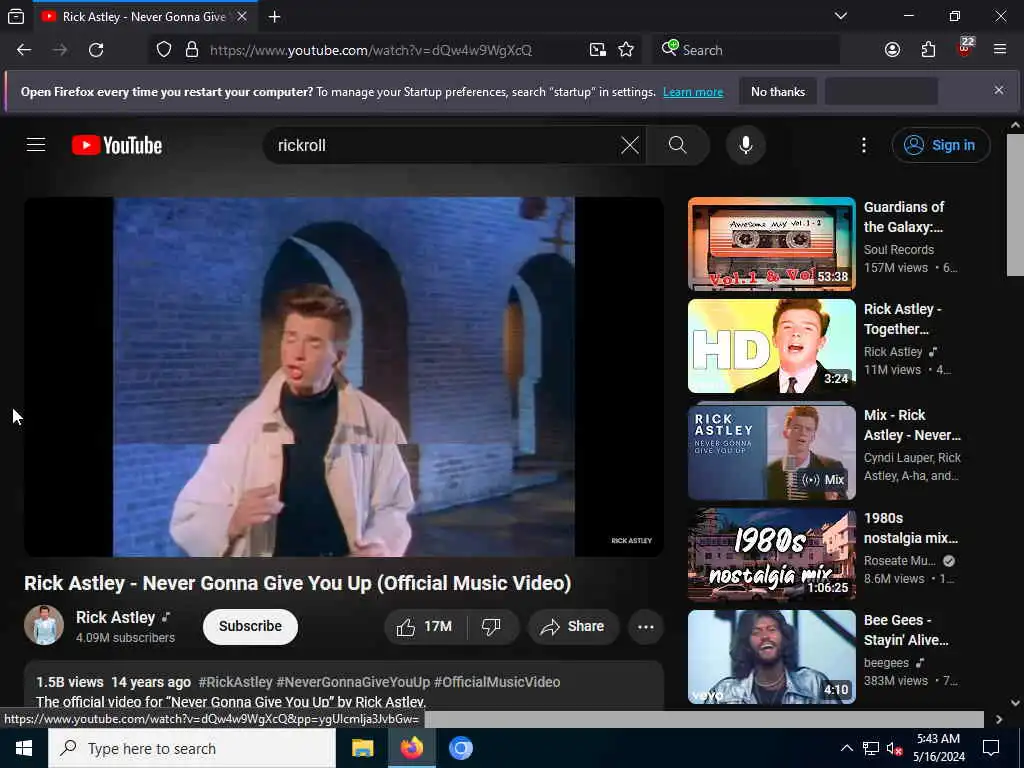The height and width of the screenshot is (768, 1024).
Task: Open a new browser tab
Action: pyautogui.click(x=274, y=16)
